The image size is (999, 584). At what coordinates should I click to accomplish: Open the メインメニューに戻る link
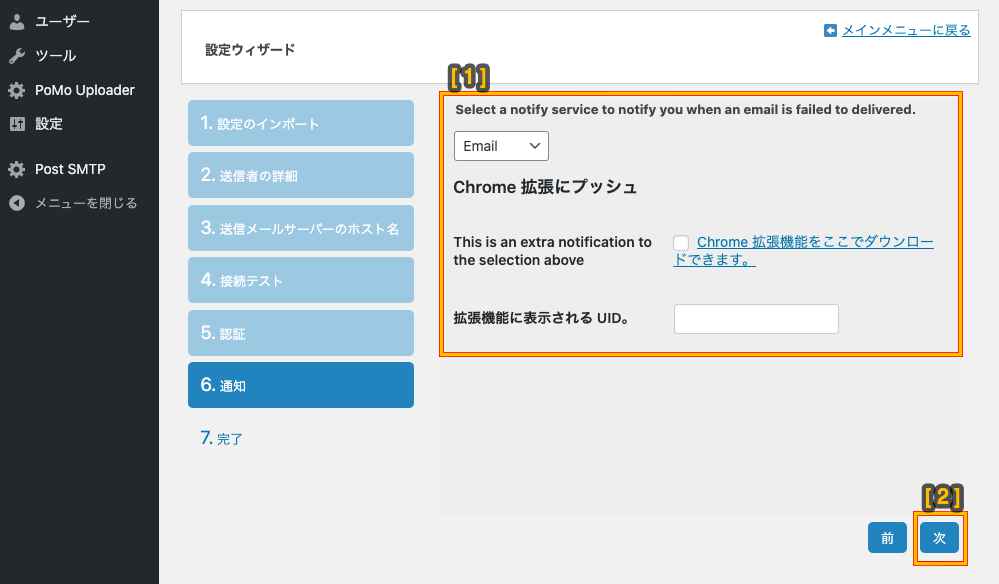tap(906, 30)
